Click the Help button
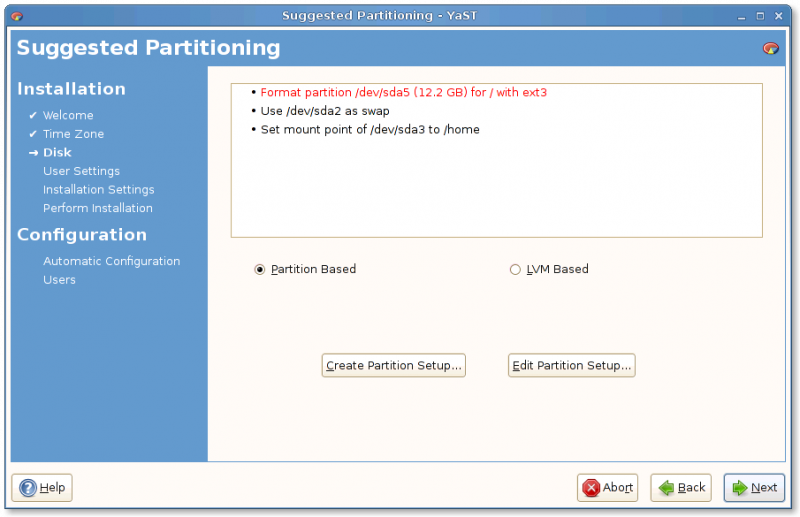The height and width of the screenshot is (517, 800). click(42, 488)
